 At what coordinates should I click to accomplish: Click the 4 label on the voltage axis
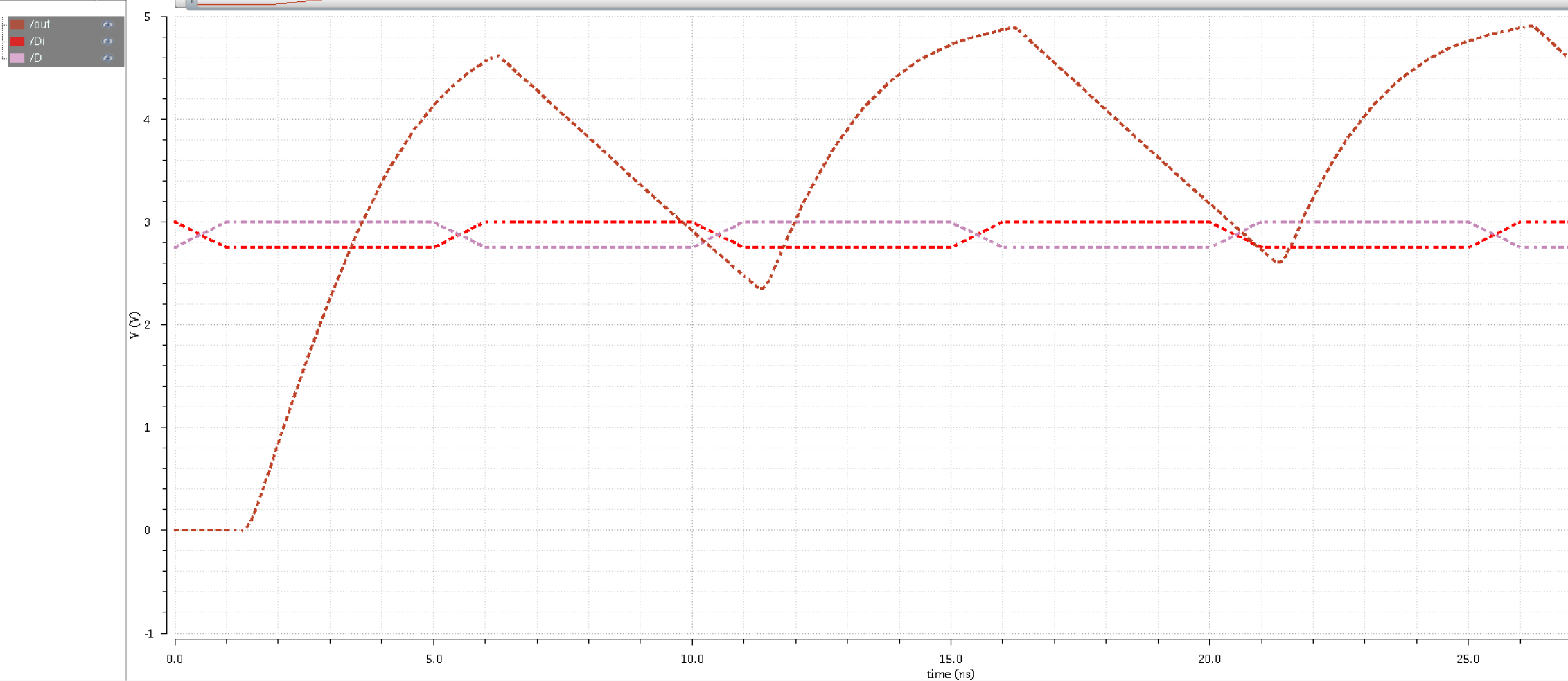pos(147,120)
